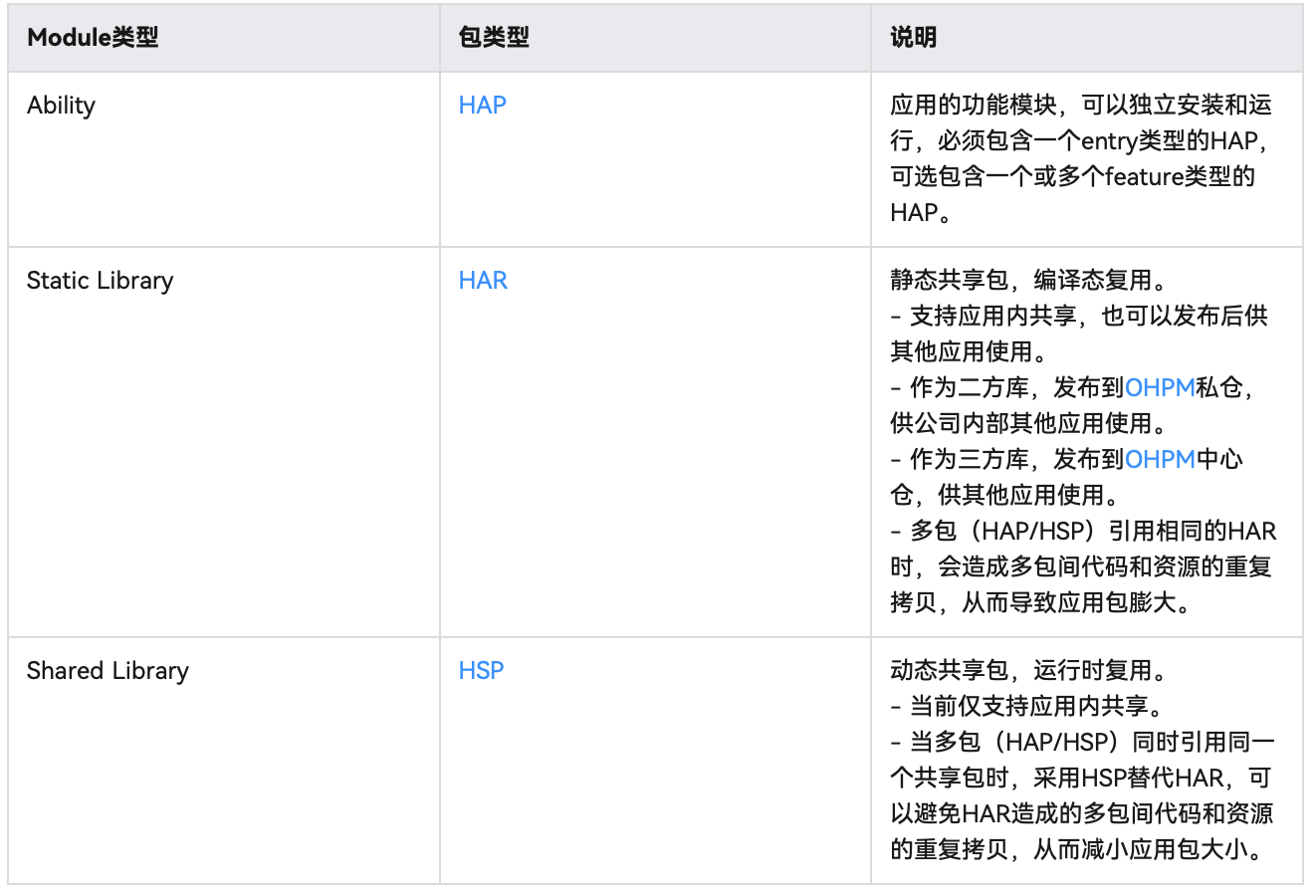Click the Ability module type cell
Viewport: 1316px width, 896px height.
[60, 104]
